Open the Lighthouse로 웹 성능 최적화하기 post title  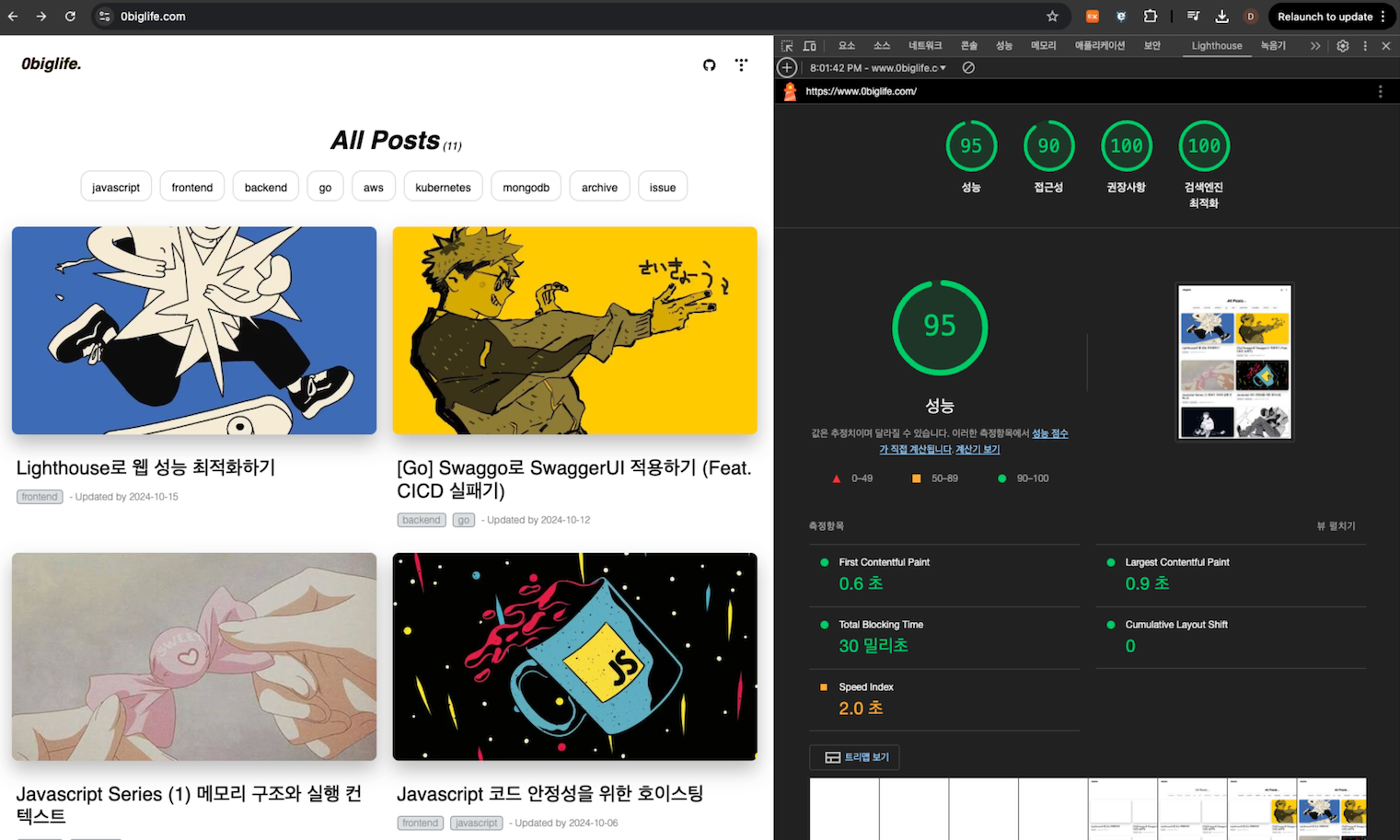point(146,467)
